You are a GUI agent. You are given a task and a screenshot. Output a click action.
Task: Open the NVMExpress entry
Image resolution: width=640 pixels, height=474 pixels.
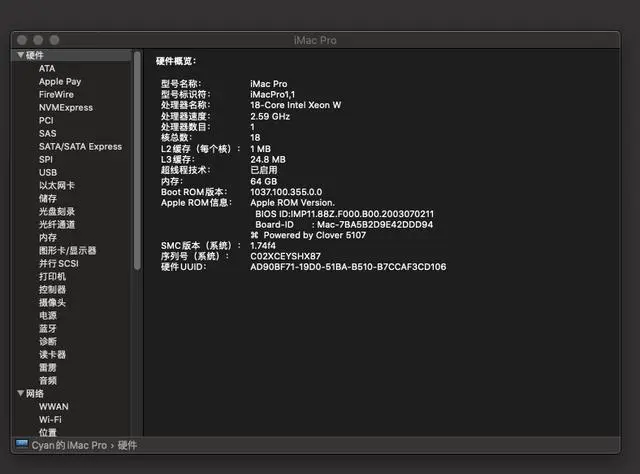click(66, 107)
